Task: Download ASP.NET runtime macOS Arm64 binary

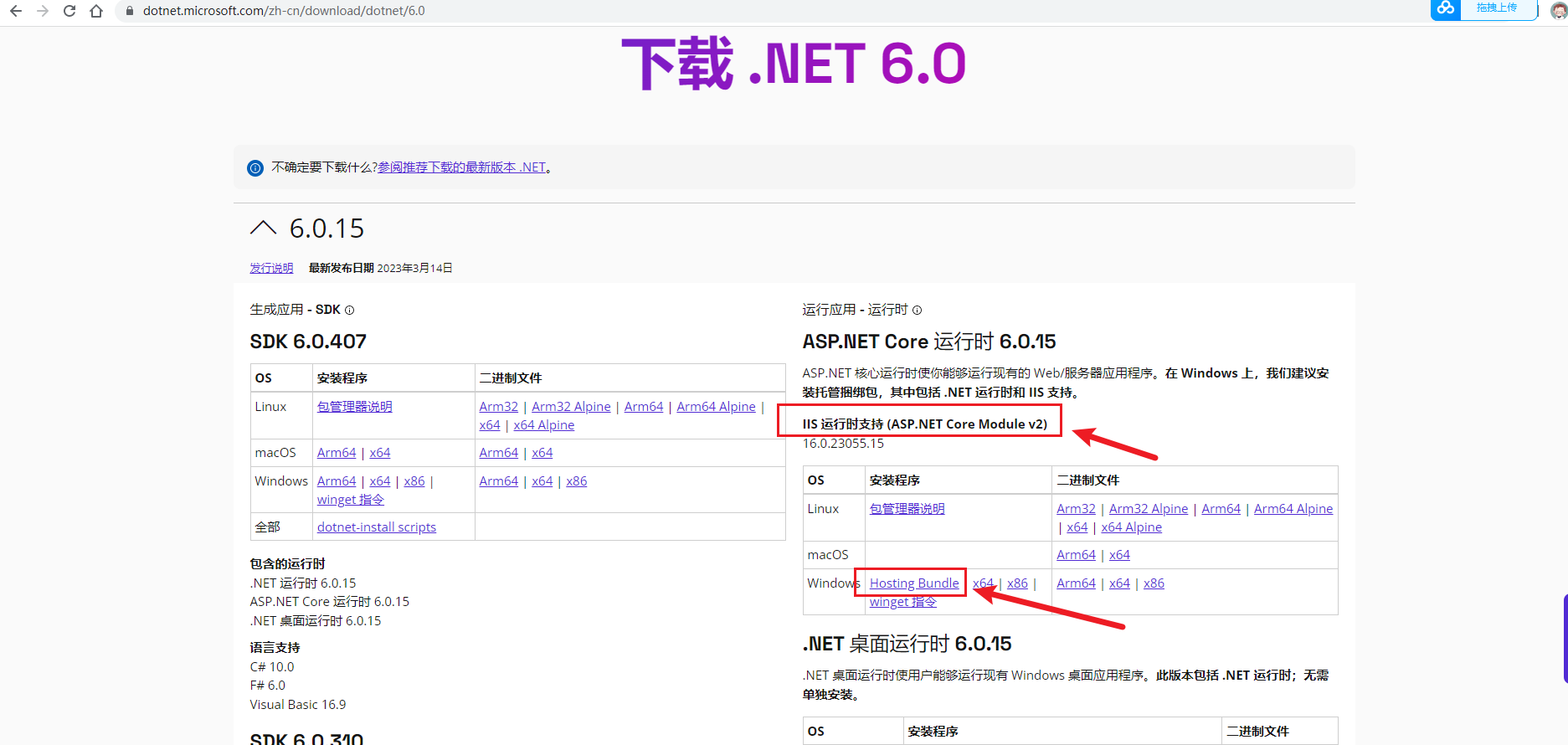Action: (x=1077, y=555)
